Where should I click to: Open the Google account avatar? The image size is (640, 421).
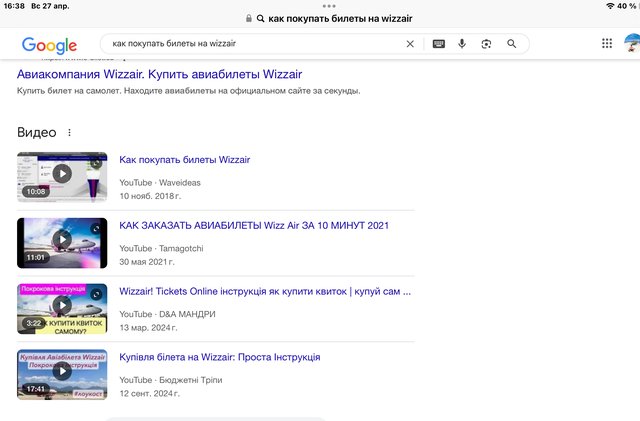pyautogui.click(x=632, y=43)
